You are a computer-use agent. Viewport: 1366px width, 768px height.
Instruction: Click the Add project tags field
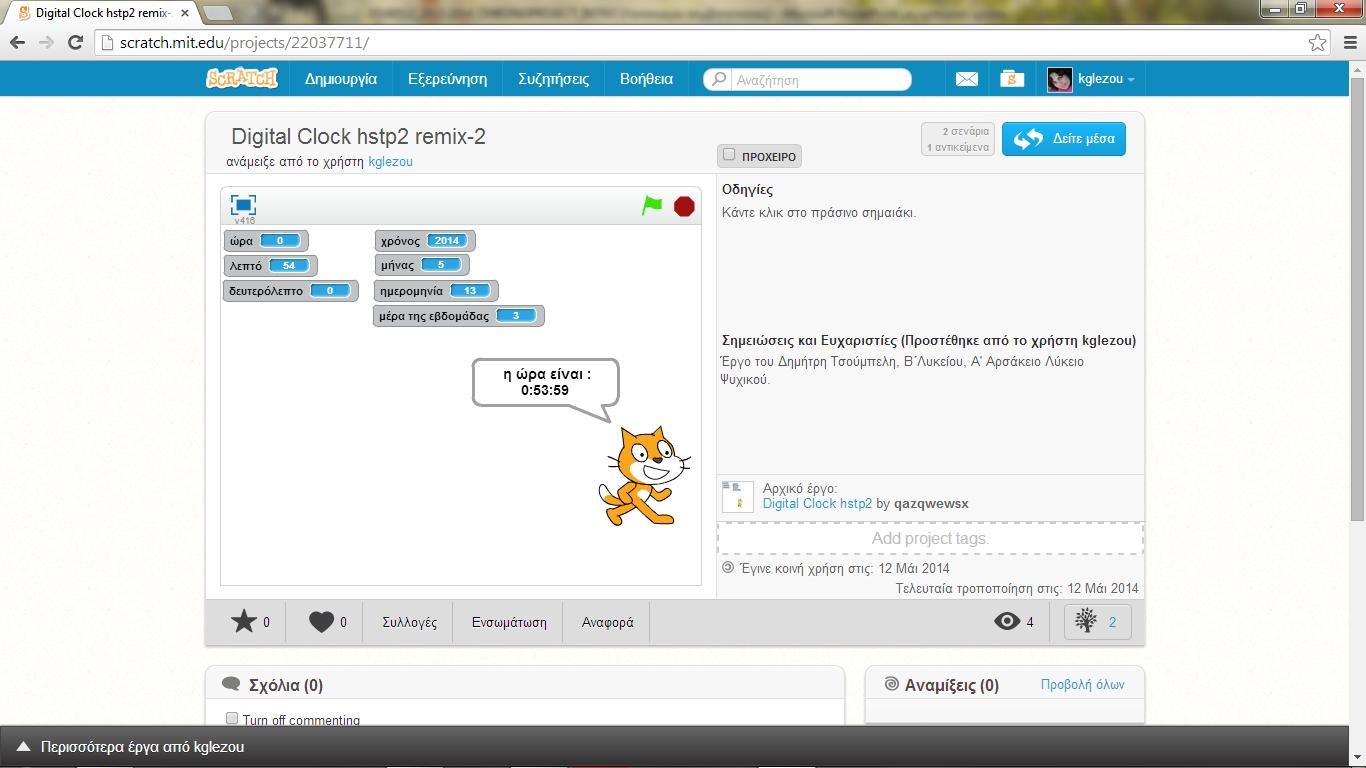[x=930, y=538]
